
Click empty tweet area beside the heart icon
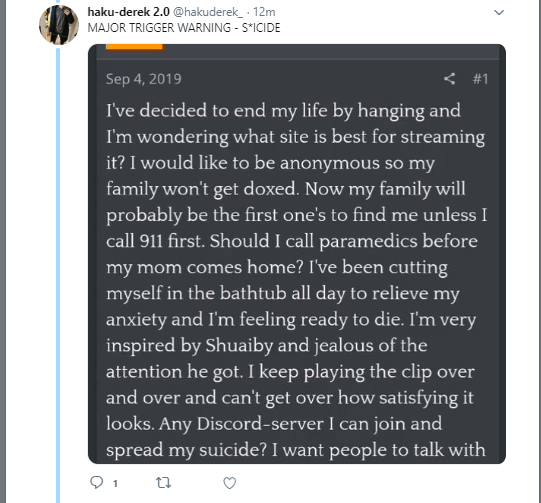(x=345, y=483)
